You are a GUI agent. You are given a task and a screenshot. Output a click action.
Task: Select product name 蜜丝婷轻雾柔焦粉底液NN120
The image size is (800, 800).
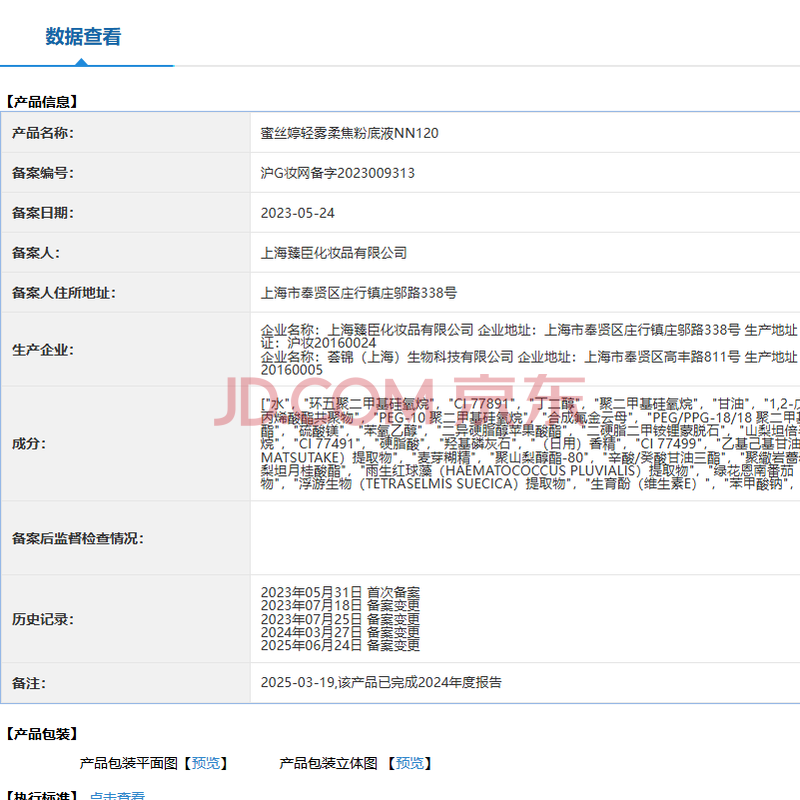(349, 133)
